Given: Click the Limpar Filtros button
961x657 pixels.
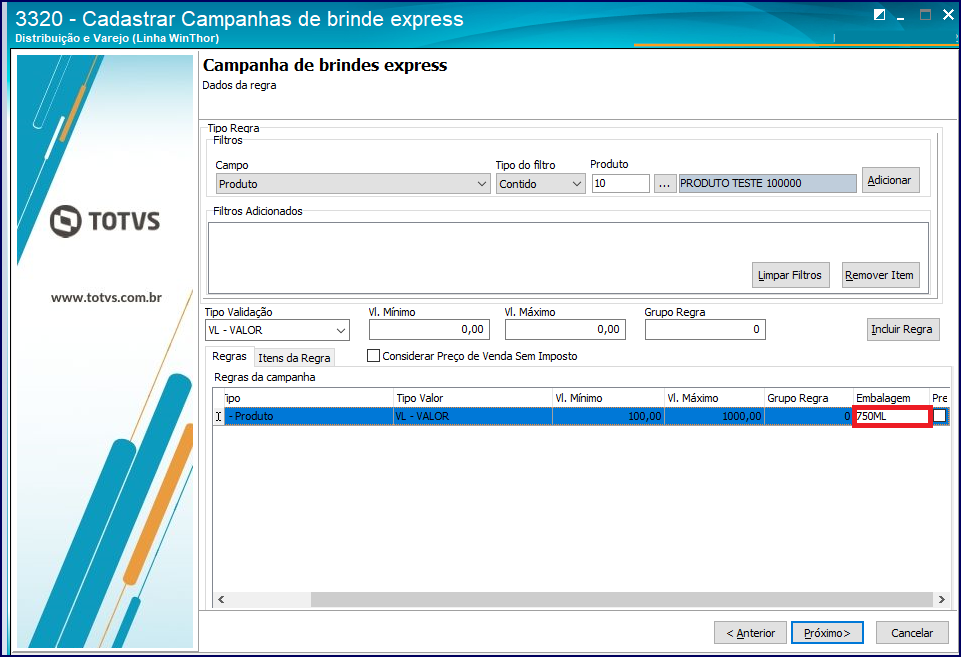Looking at the screenshot, I should 790,275.
